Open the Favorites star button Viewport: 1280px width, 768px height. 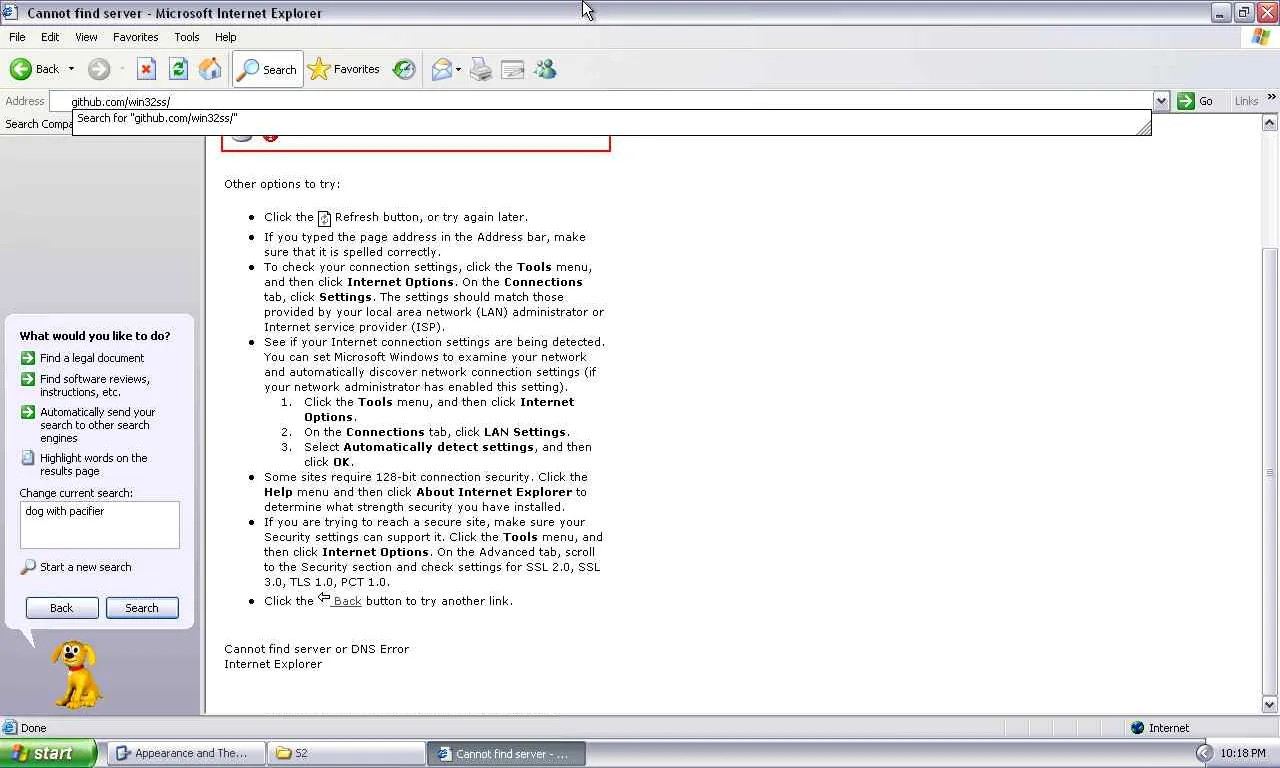click(x=344, y=69)
